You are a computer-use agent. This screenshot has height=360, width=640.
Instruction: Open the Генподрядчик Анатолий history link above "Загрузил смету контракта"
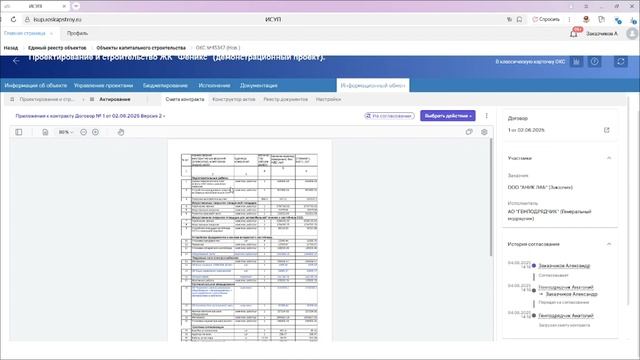(x=566, y=316)
